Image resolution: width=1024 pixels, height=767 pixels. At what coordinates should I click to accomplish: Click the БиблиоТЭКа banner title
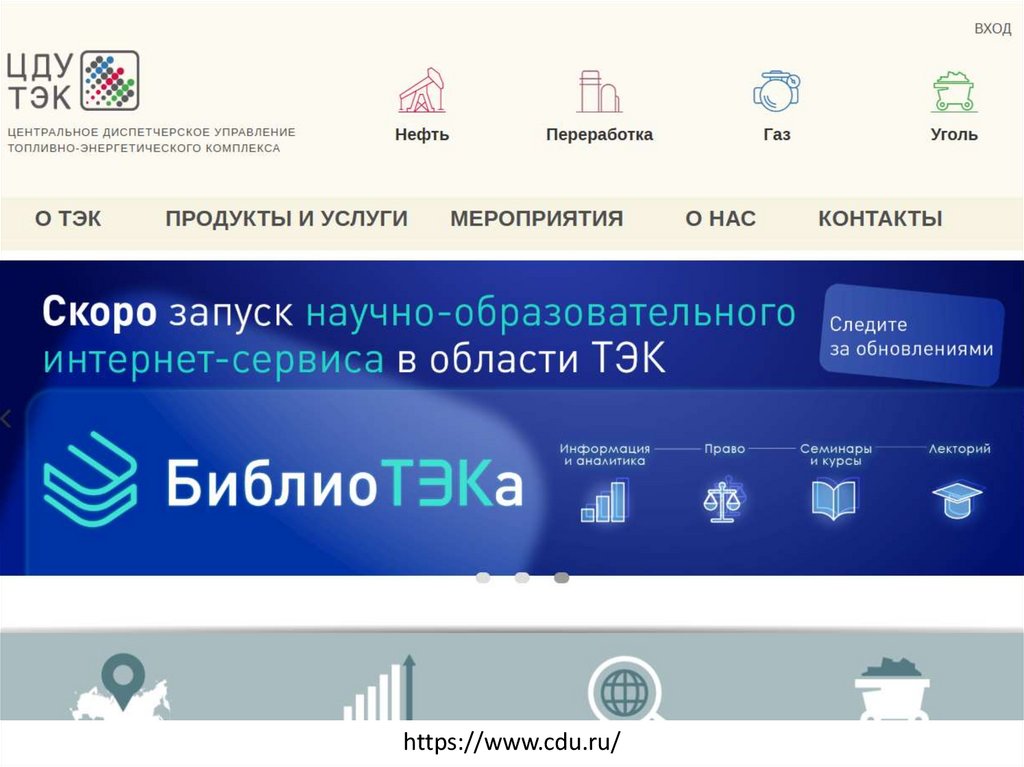click(344, 482)
